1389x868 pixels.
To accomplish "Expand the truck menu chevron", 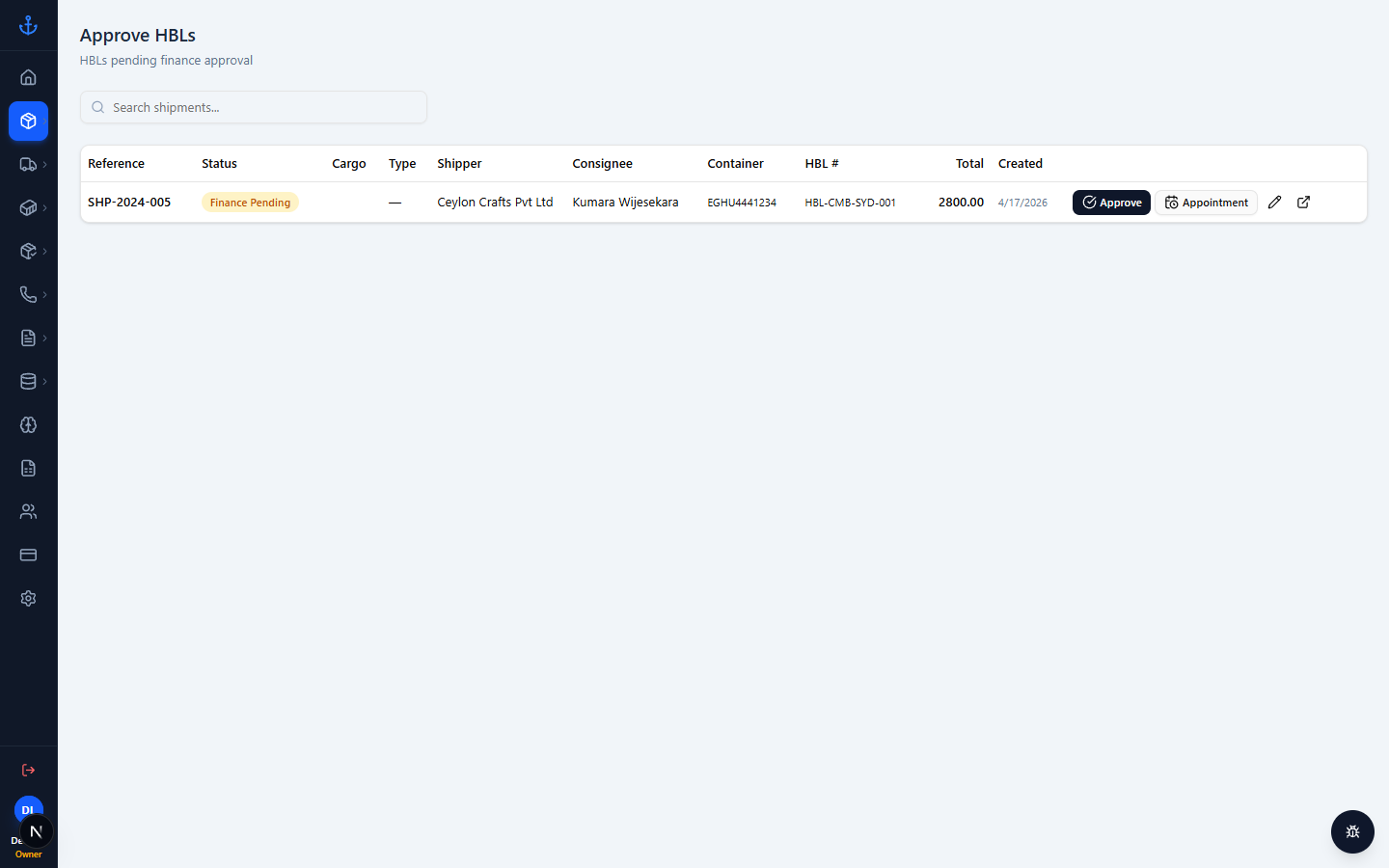I will pyautogui.click(x=44, y=164).
